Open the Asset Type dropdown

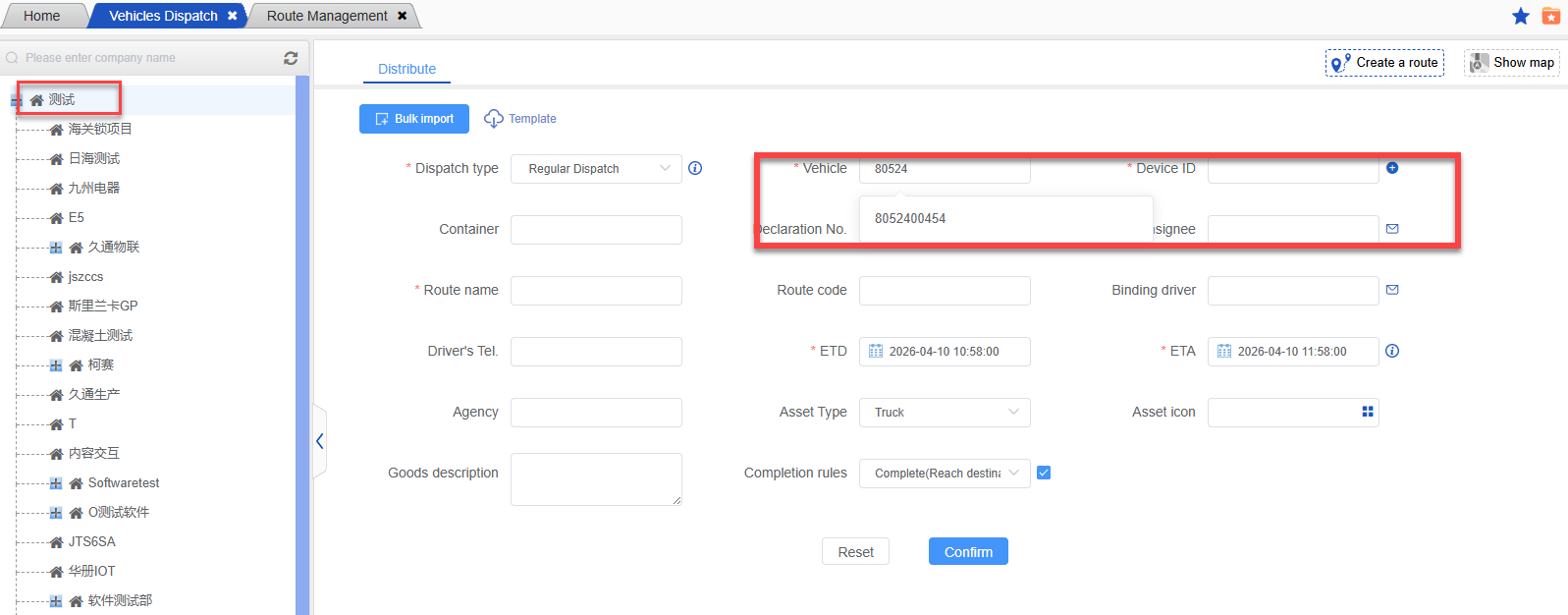point(944,413)
